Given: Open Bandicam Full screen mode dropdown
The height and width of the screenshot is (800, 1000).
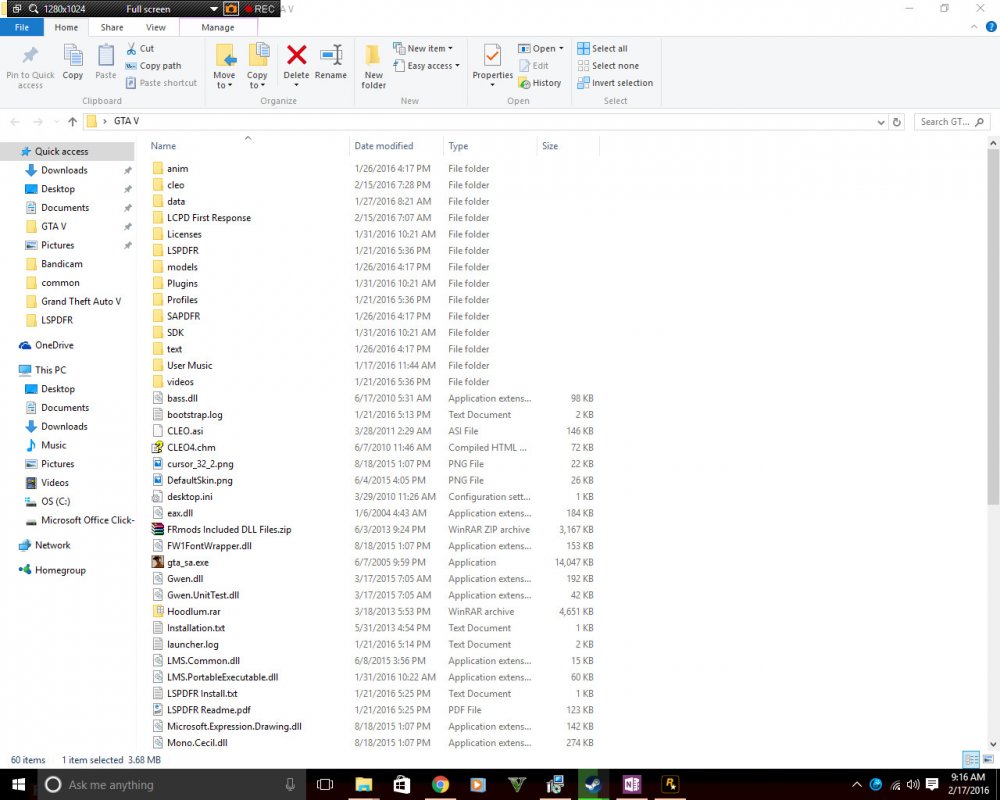Looking at the screenshot, I should click(x=214, y=9).
